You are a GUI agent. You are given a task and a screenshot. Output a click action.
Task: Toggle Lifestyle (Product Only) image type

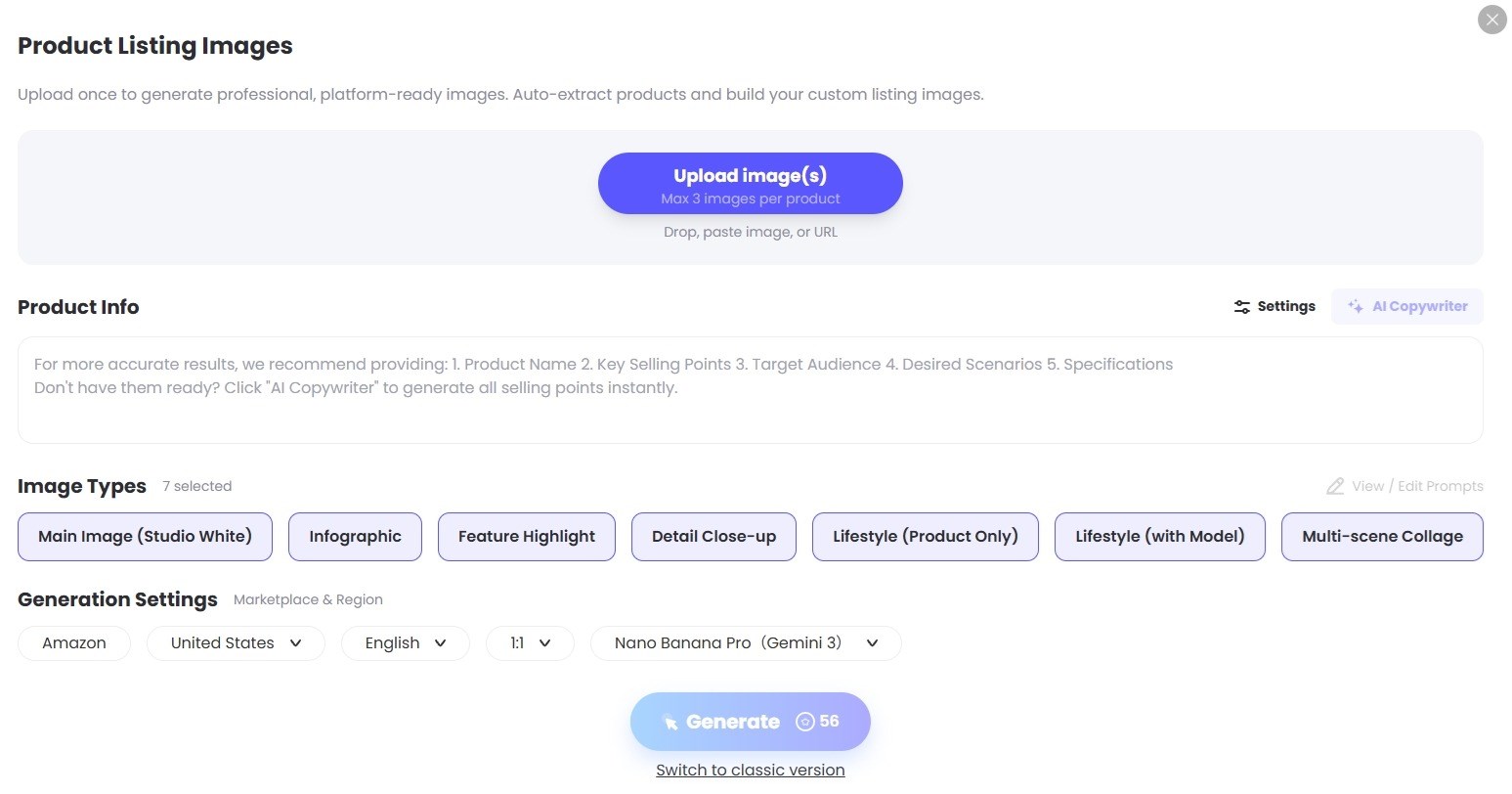(925, 537)
